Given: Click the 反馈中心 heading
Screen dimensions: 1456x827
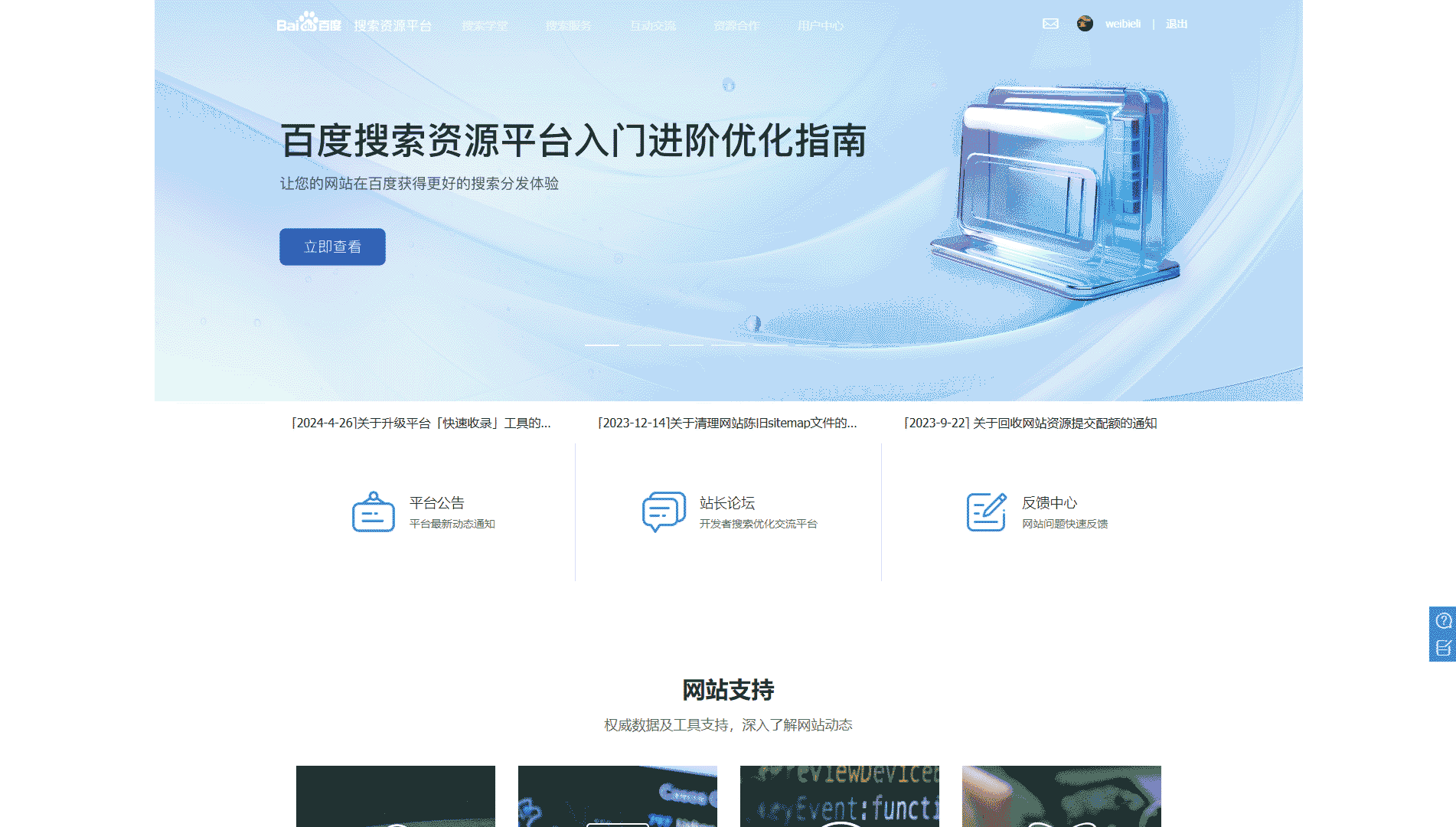Looking at the screenshot, I should tap(1050, 502).
